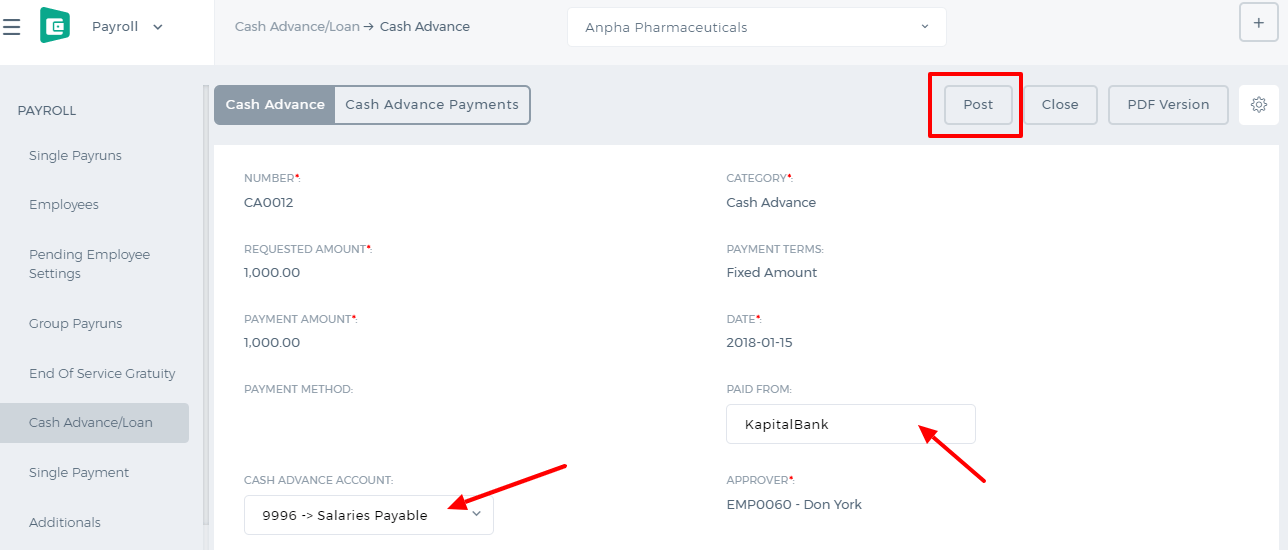Click the Close button
The height and width of the screenshot is (550, 1288).
click(1060, 105)
